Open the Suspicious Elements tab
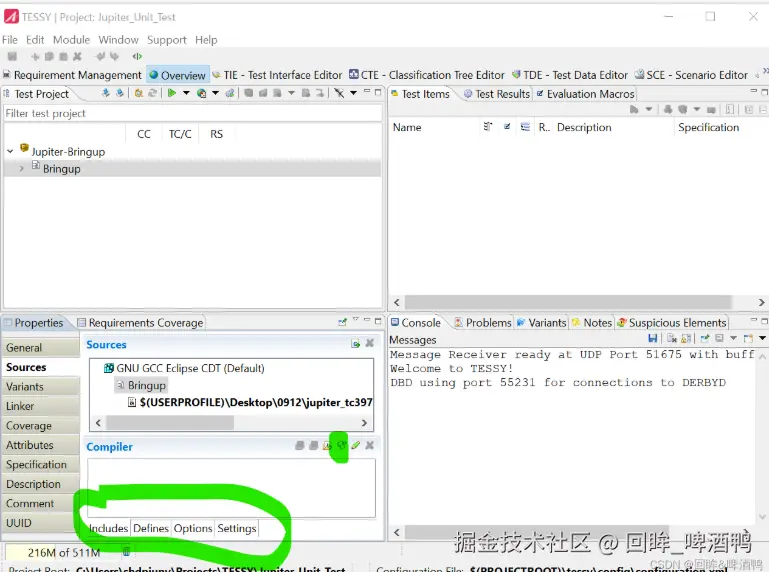Viewport: 769px width, 572px height. pos(672,323)
